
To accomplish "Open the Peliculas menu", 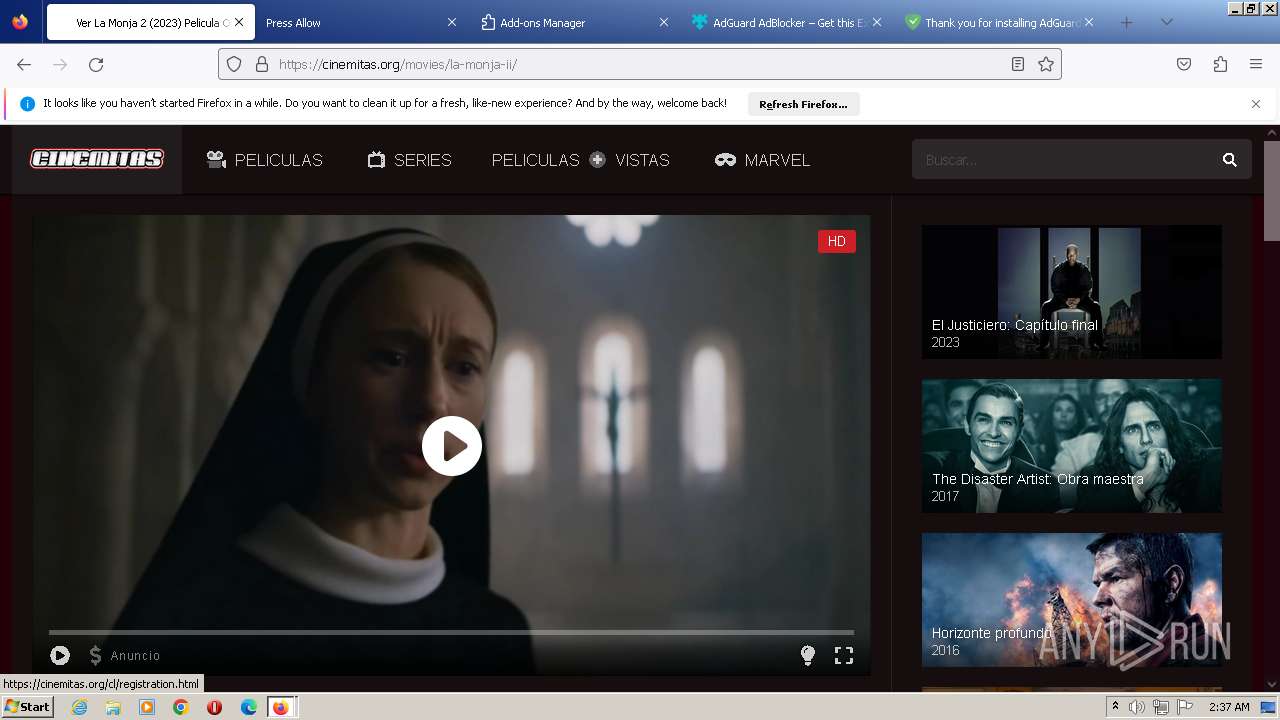I will pos(264,160).
